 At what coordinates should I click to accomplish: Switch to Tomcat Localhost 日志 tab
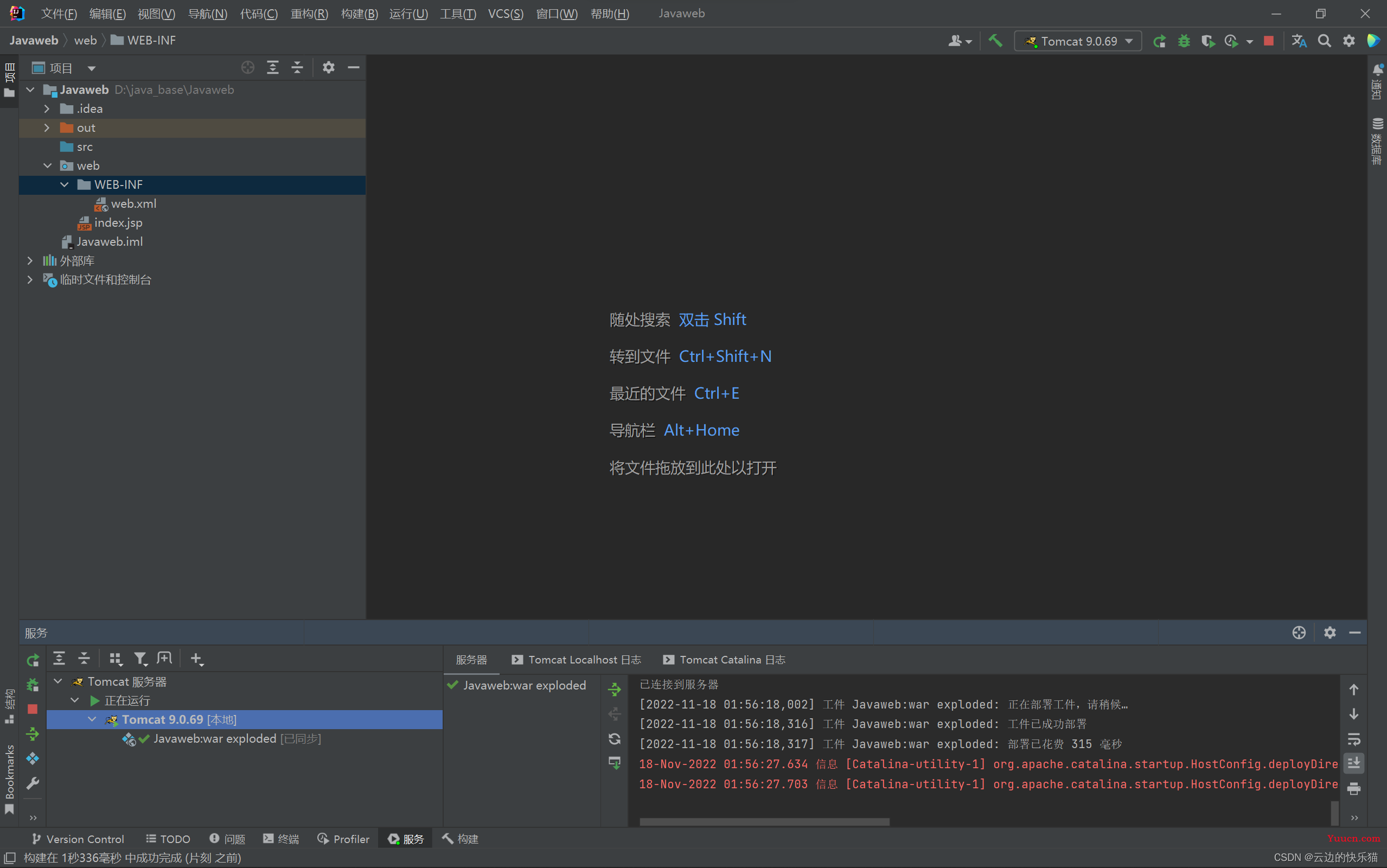pyautogui.click(x=576, y=660)
